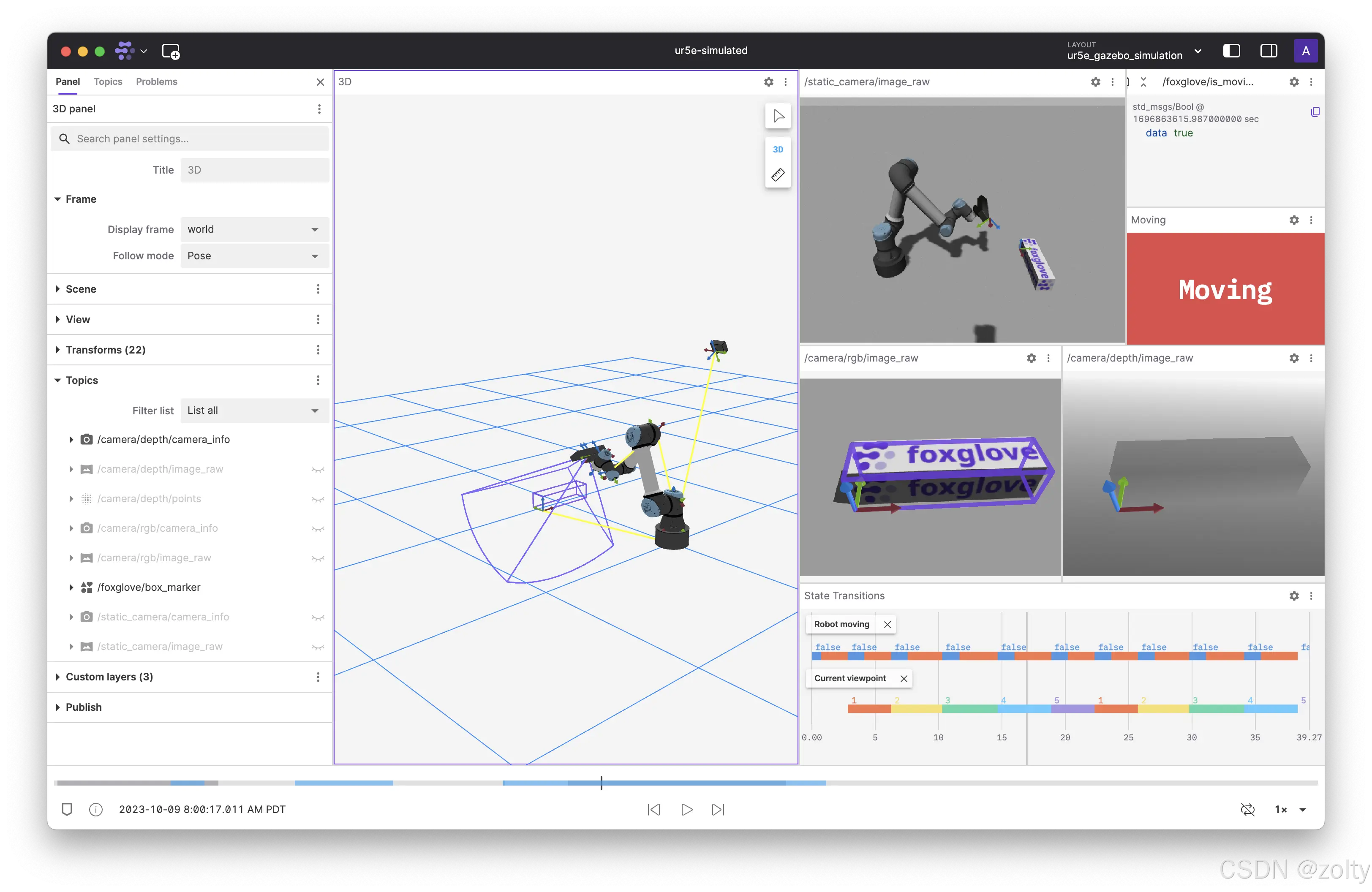Viewport: 1372px width, 892px height.
Task: Switch to the Topics tab
Action: [x=108, y=82]
